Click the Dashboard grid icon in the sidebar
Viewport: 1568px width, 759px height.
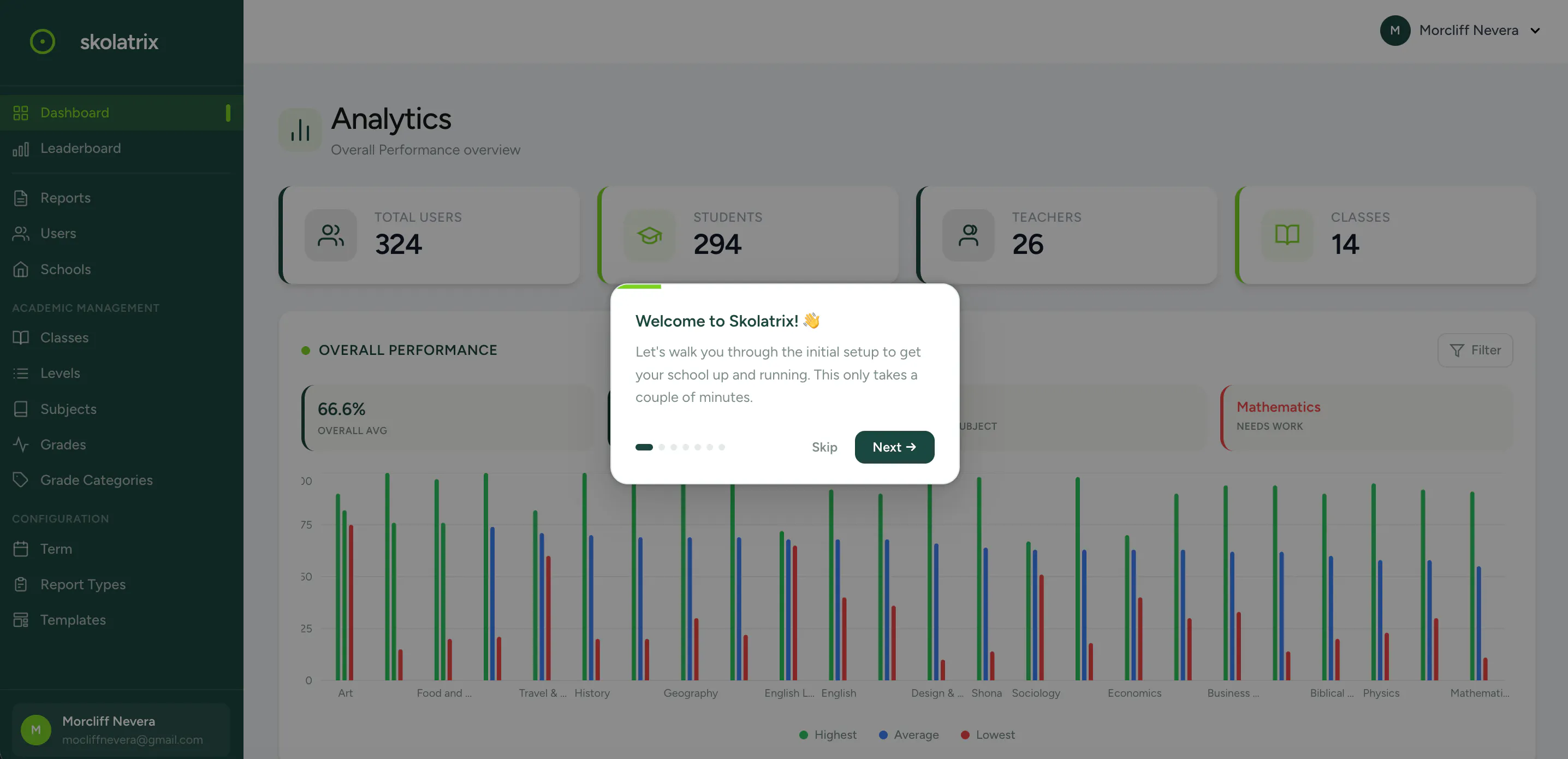click(21, 112)
